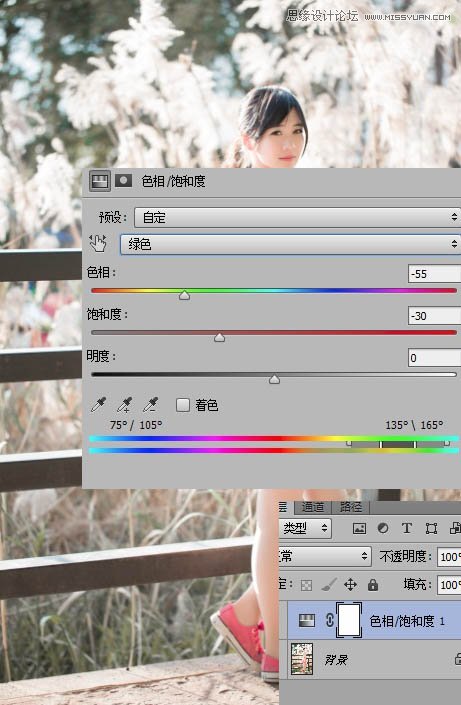Choose the subtract-from-sample eyedropper

[x=150, y=405]
